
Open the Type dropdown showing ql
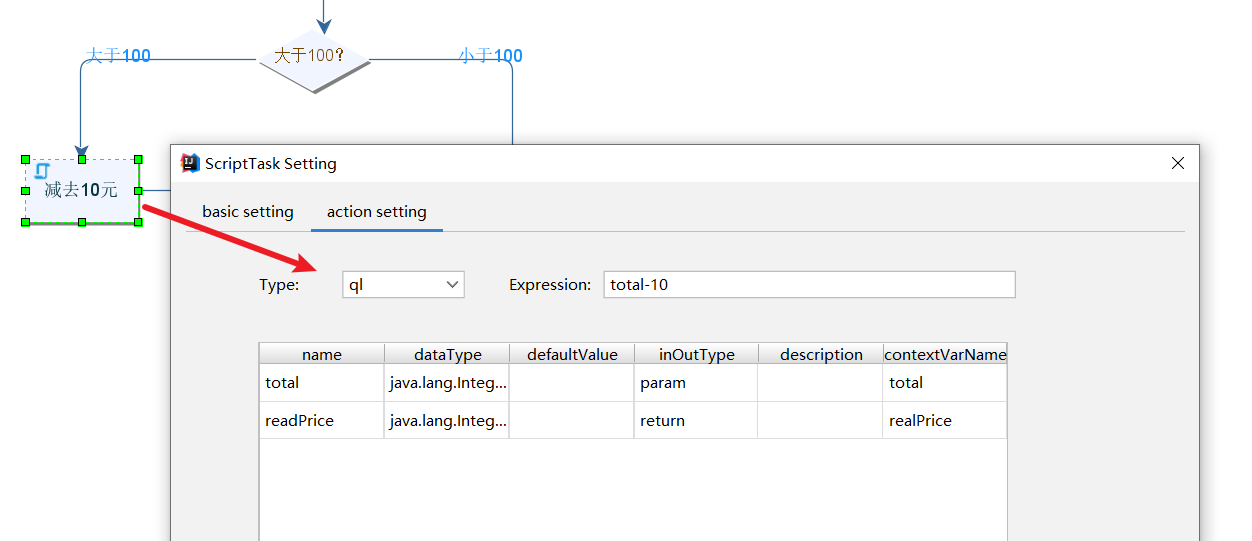403,285
